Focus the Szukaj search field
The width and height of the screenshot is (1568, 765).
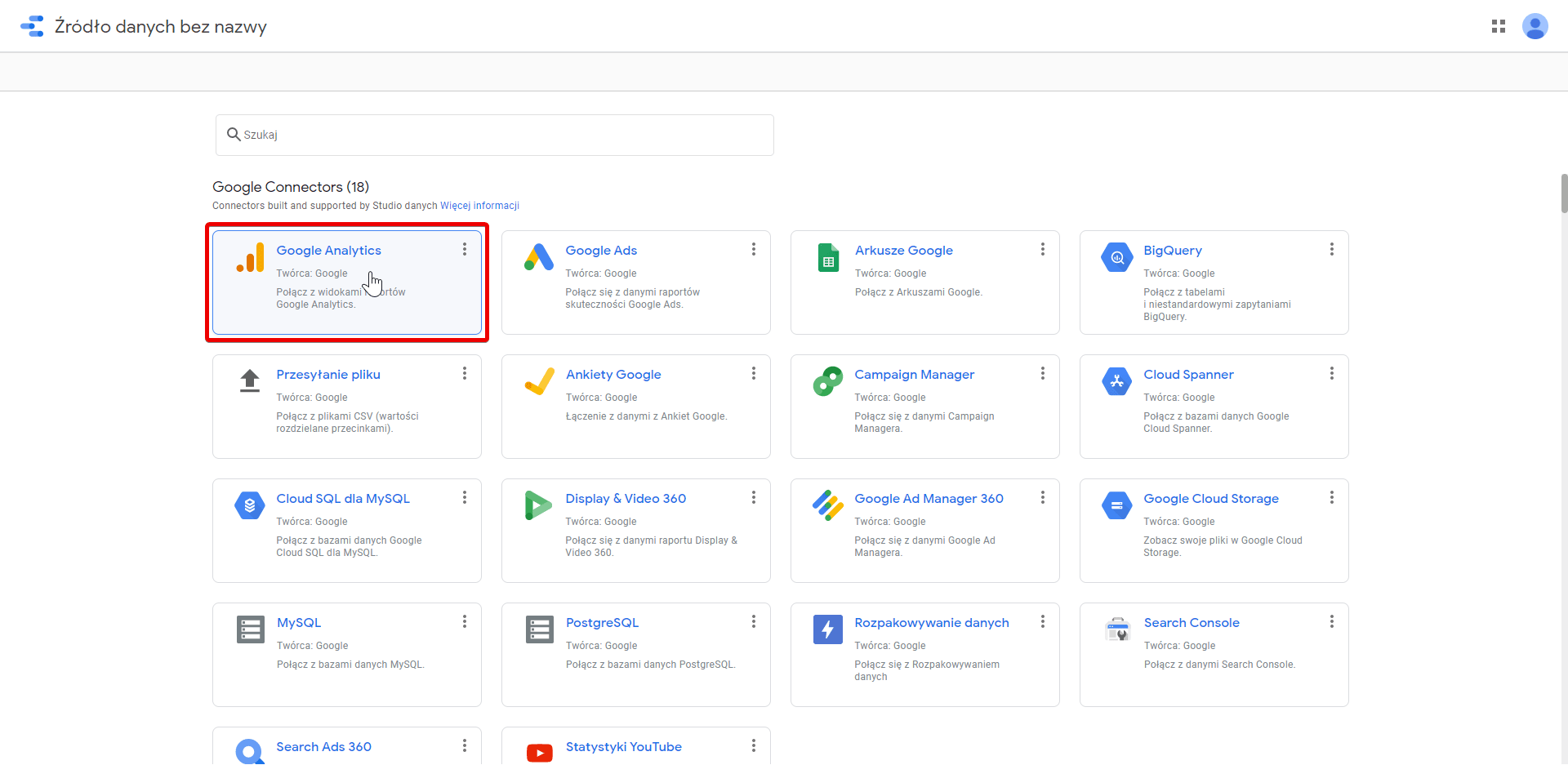495,135
